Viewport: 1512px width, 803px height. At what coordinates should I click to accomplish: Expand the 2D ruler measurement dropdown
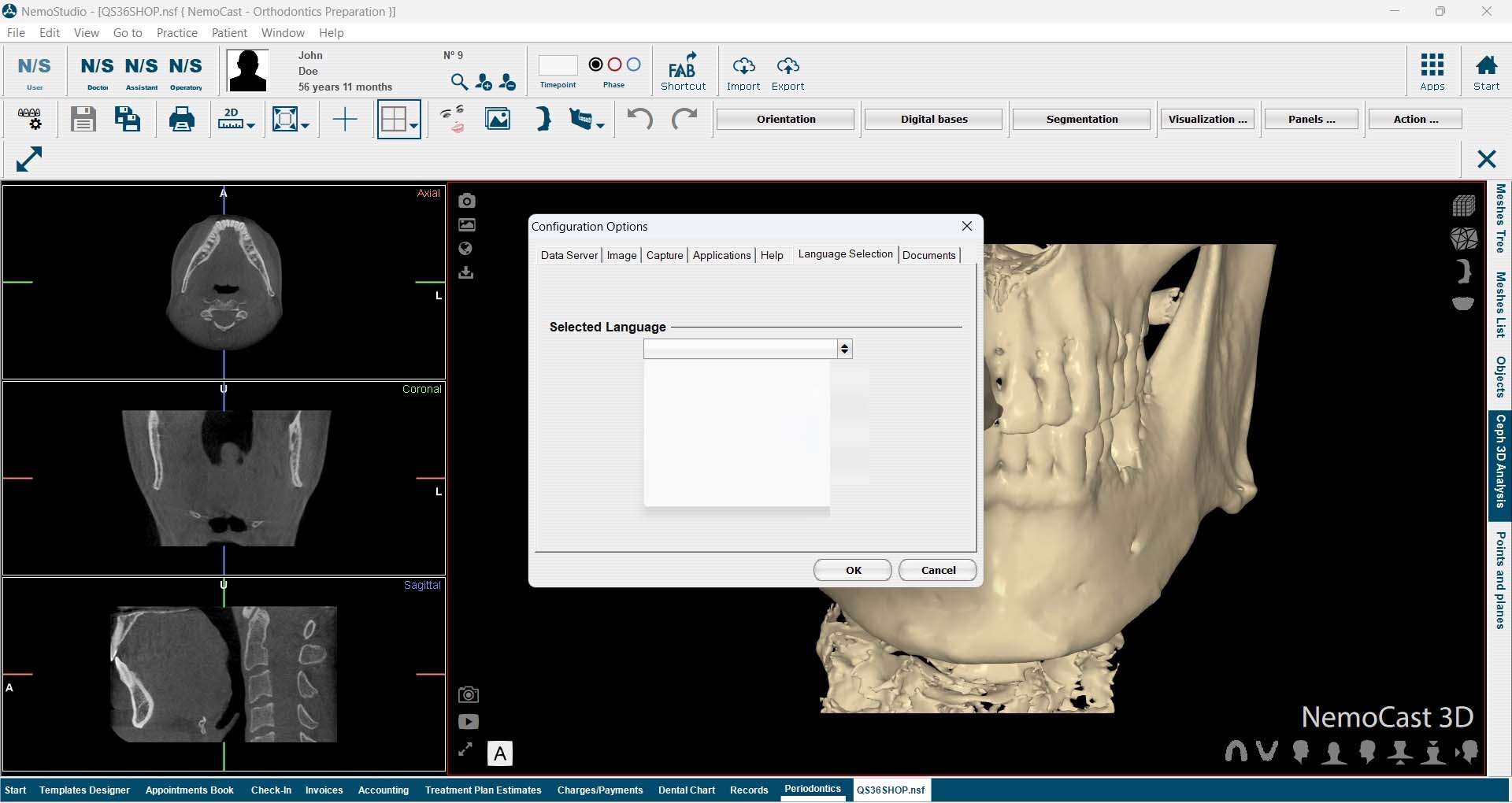[250, 125]
